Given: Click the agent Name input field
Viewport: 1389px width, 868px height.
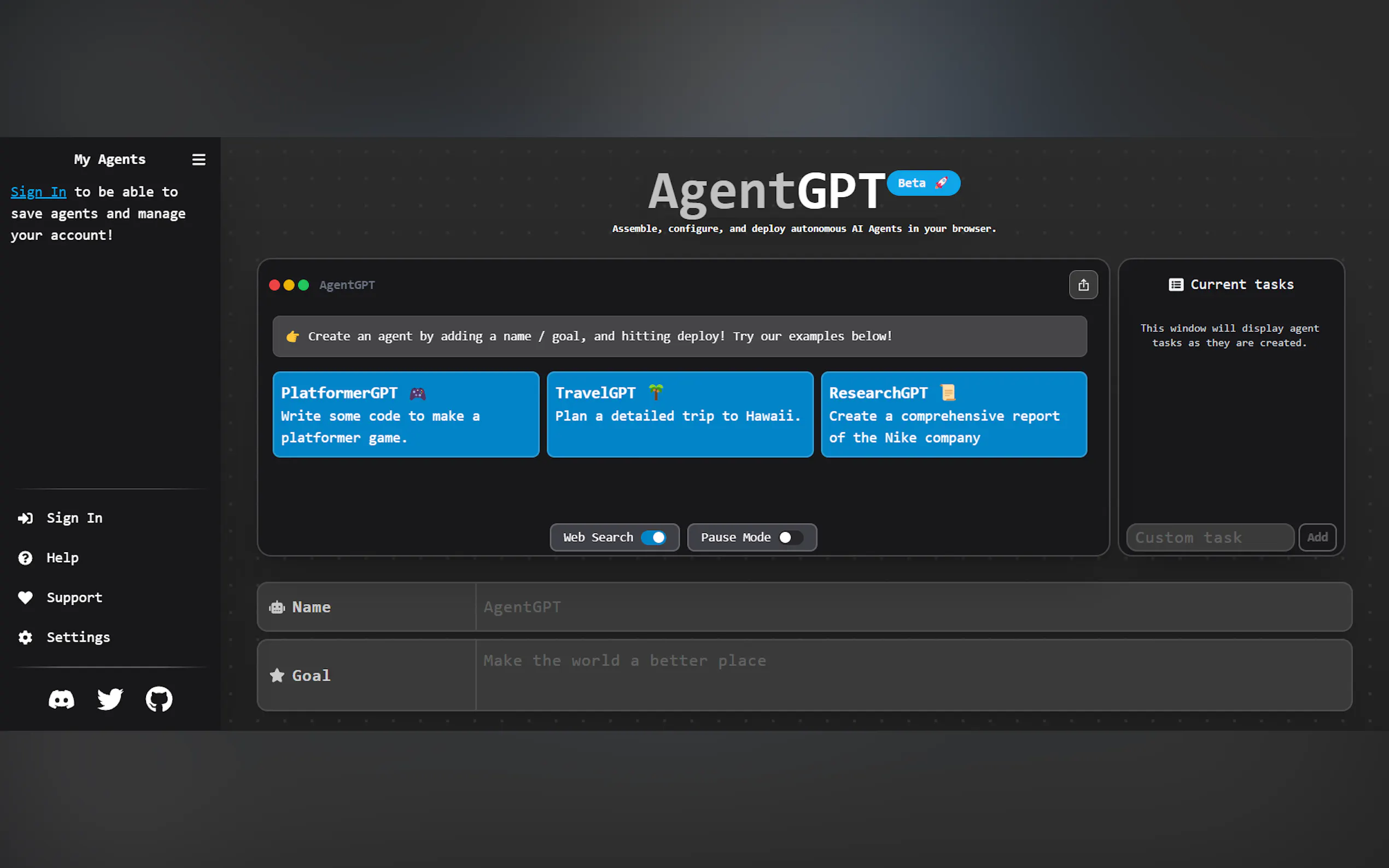Looking at the screenshot, I should pyautogui.click(x=913, y=607).
